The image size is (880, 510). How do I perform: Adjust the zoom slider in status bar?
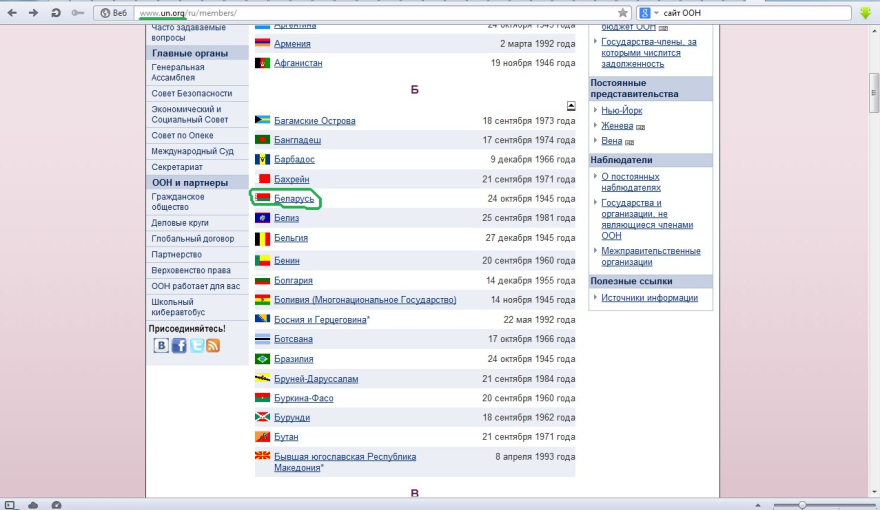click(802, 504)
